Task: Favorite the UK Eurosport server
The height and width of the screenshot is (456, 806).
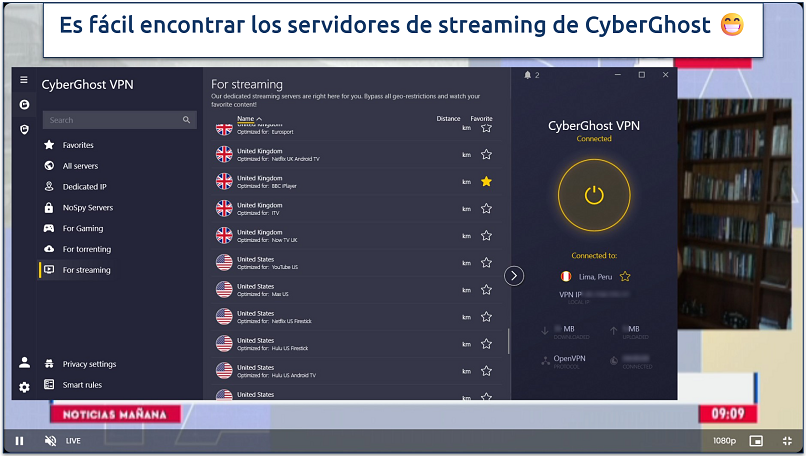Action: 486,128
